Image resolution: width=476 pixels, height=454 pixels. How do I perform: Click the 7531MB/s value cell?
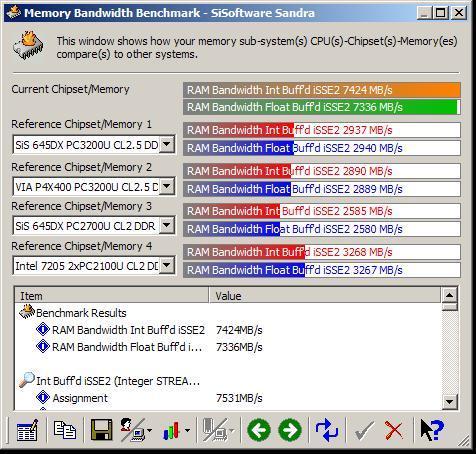click(x=239, y=398)
